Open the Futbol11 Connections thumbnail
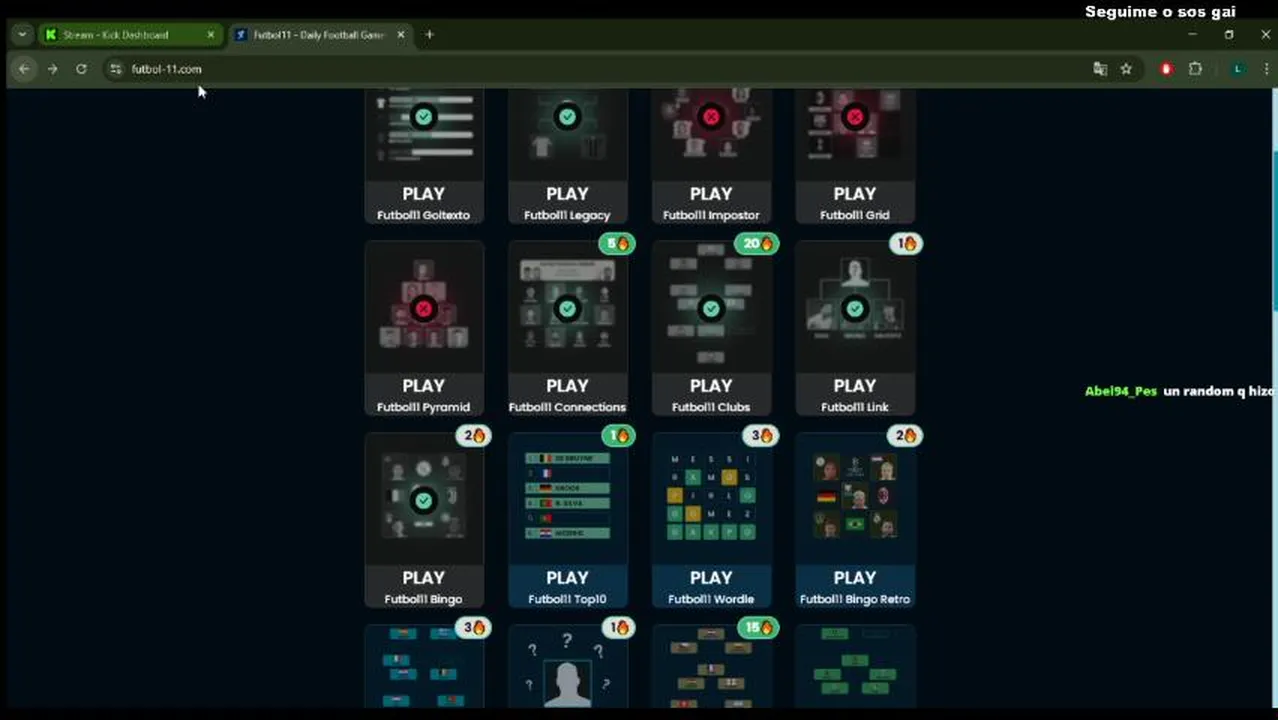The width and height of the screenshot is (1278, 720). point(567,308)
